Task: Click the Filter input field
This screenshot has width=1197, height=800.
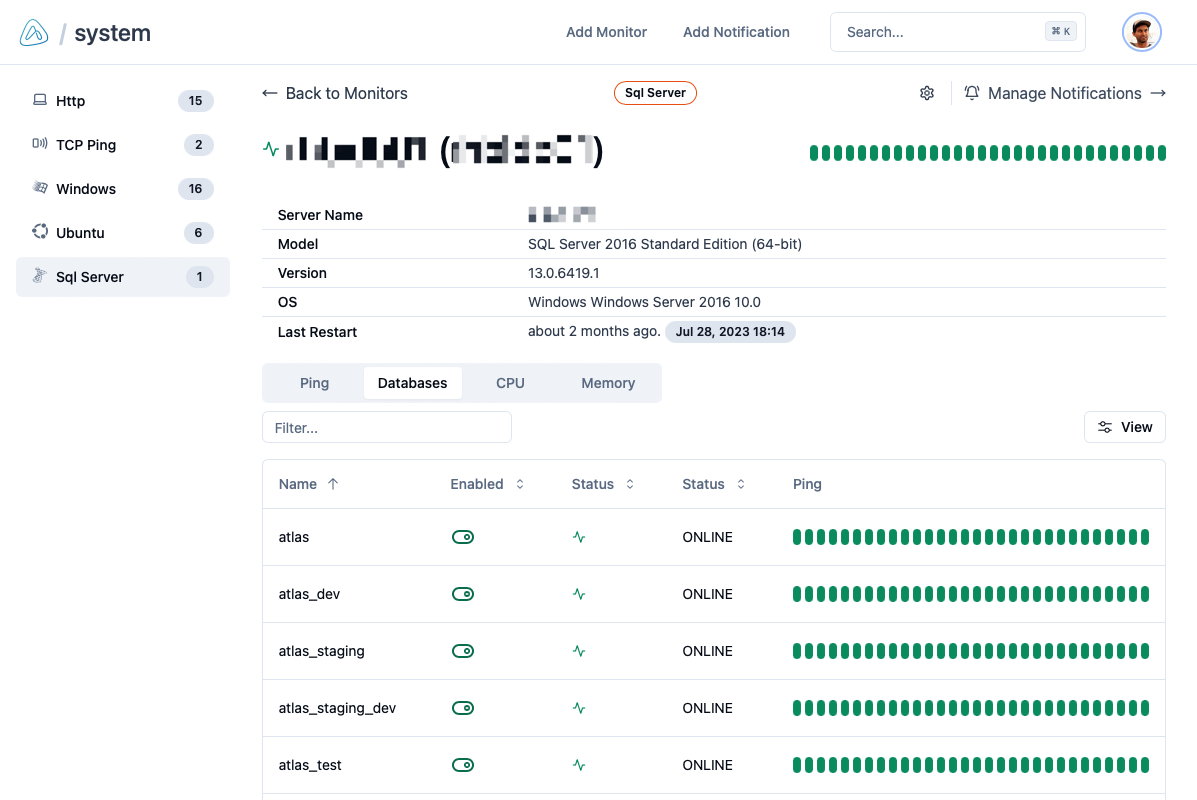Action: pyautogui.click(x=386, y=427)
